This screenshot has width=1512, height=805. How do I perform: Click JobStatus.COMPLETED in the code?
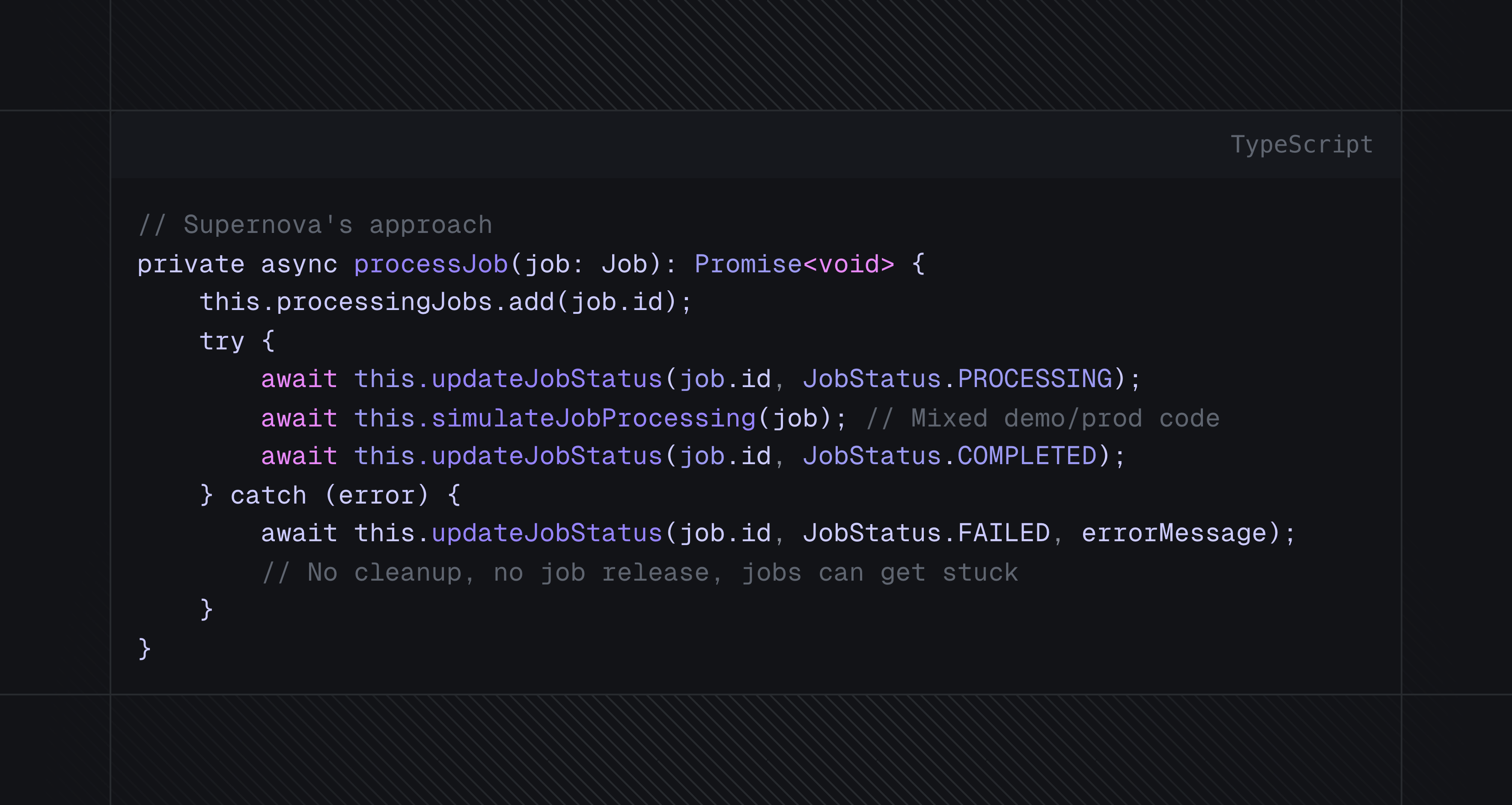[949, 456]
